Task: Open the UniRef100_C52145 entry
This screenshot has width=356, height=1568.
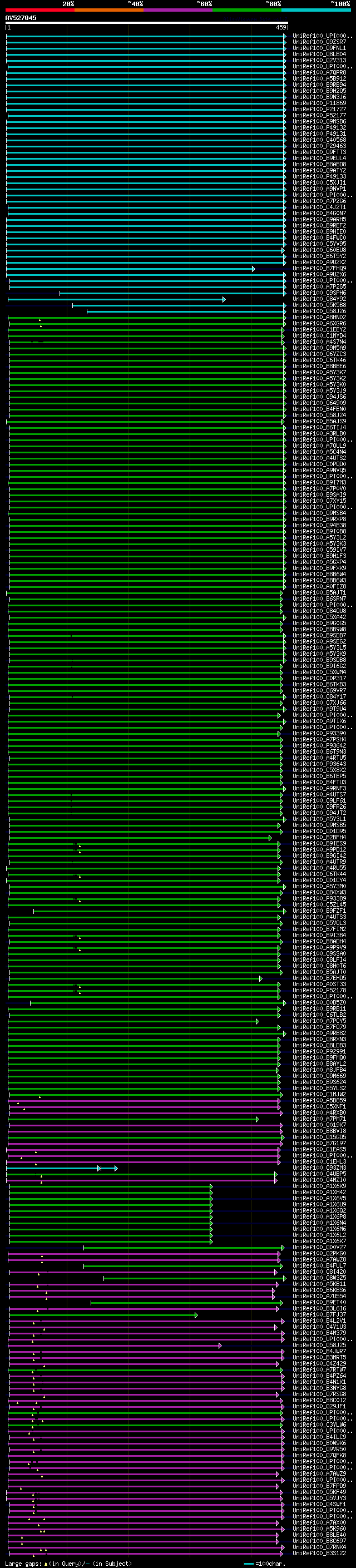Action: tap(319, 905)
